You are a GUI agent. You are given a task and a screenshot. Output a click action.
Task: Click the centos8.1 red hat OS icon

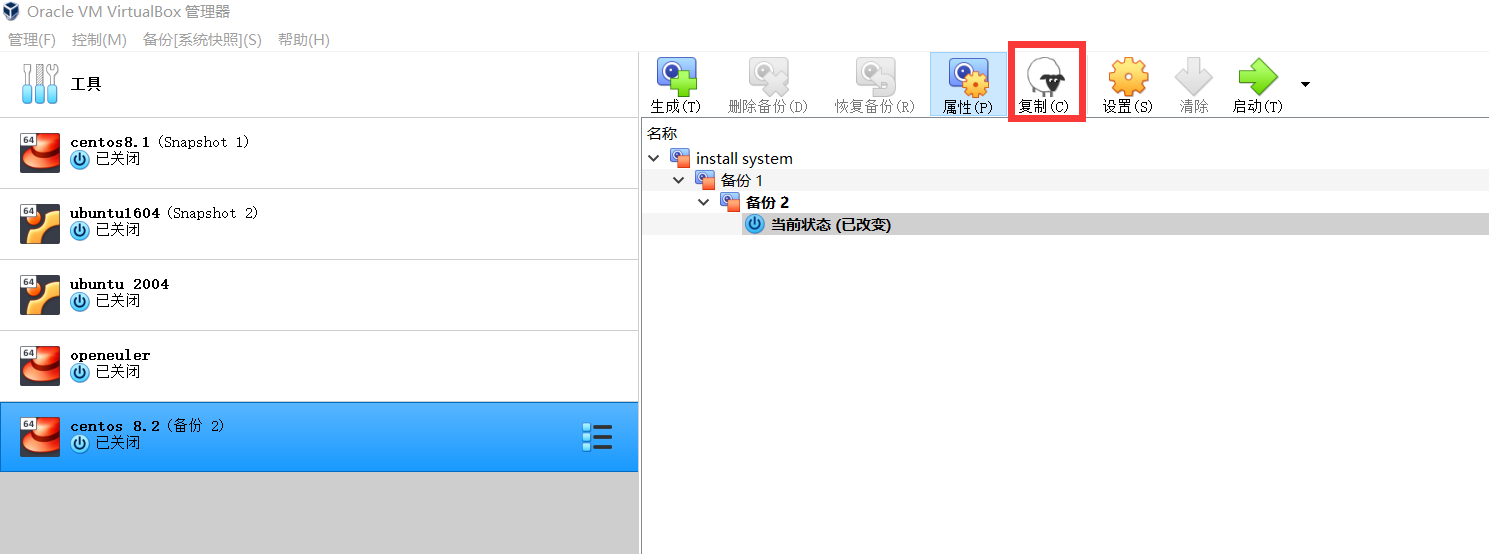[40, 153]
